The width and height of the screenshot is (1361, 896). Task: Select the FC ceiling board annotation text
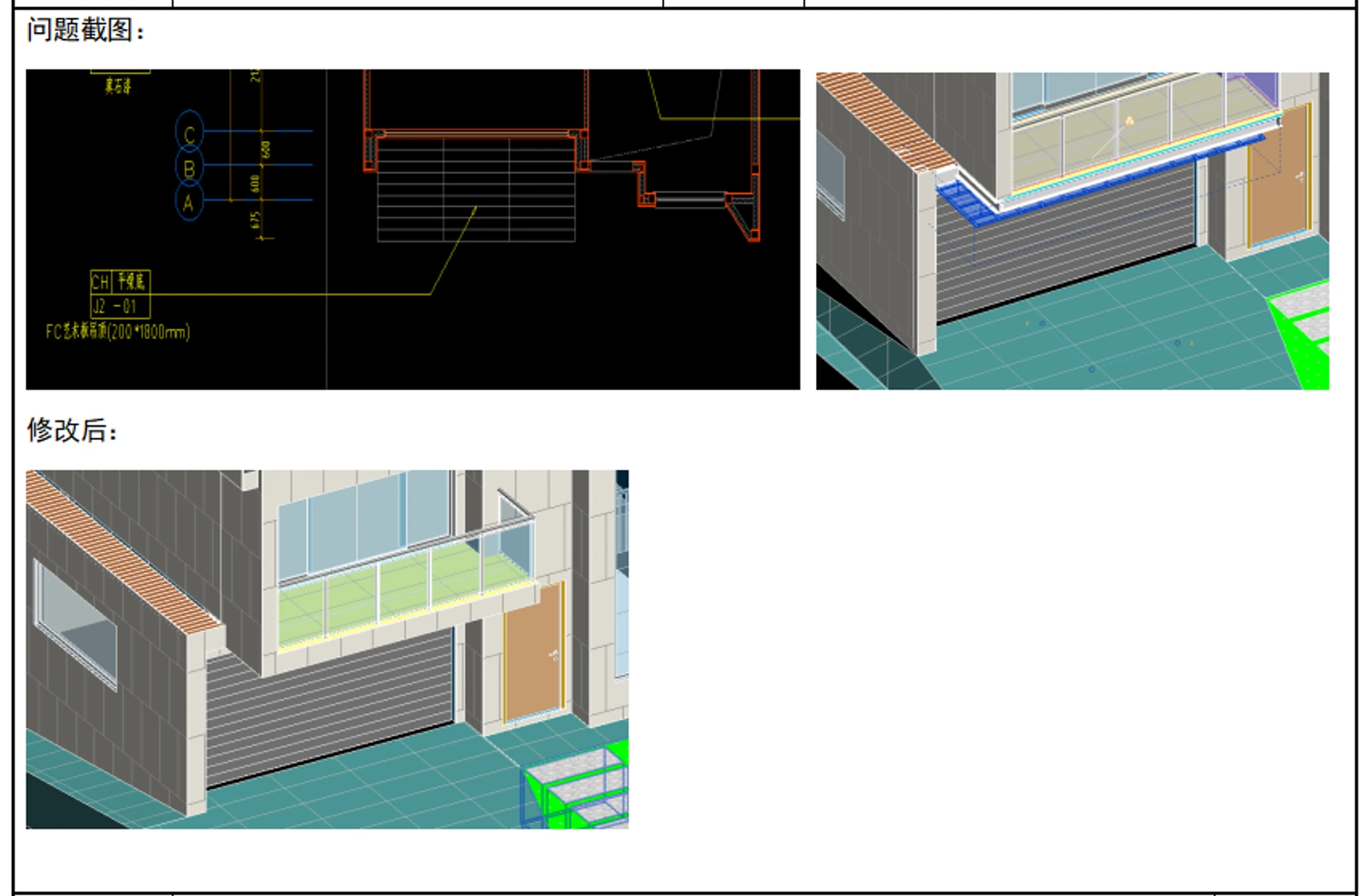(x=118, y=332)
